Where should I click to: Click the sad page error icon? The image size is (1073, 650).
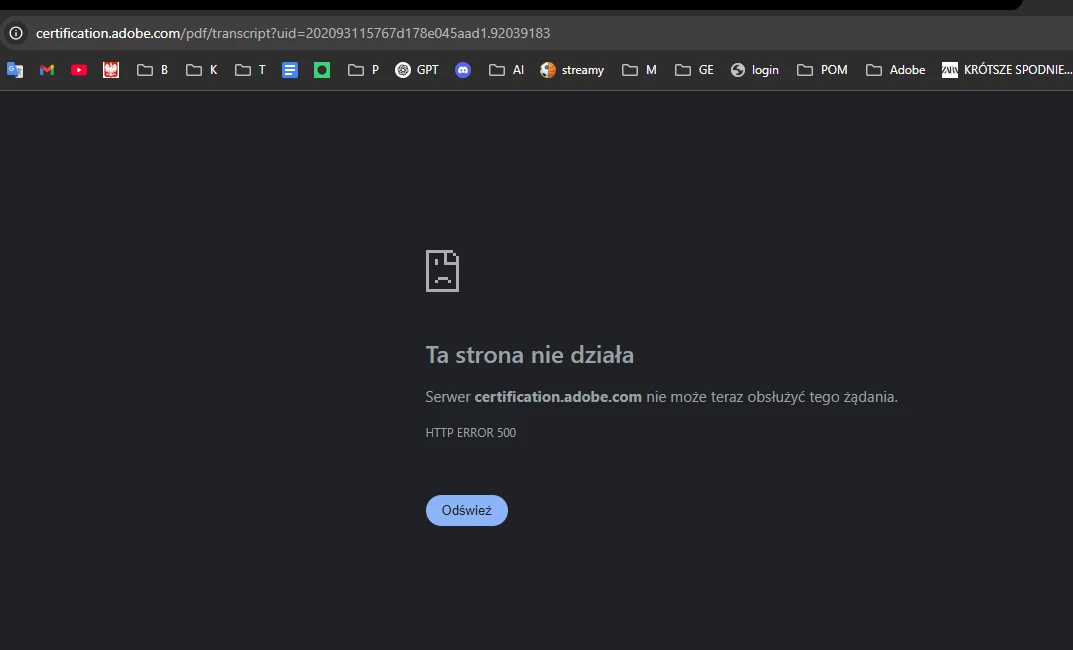click(x=442, y=271)
